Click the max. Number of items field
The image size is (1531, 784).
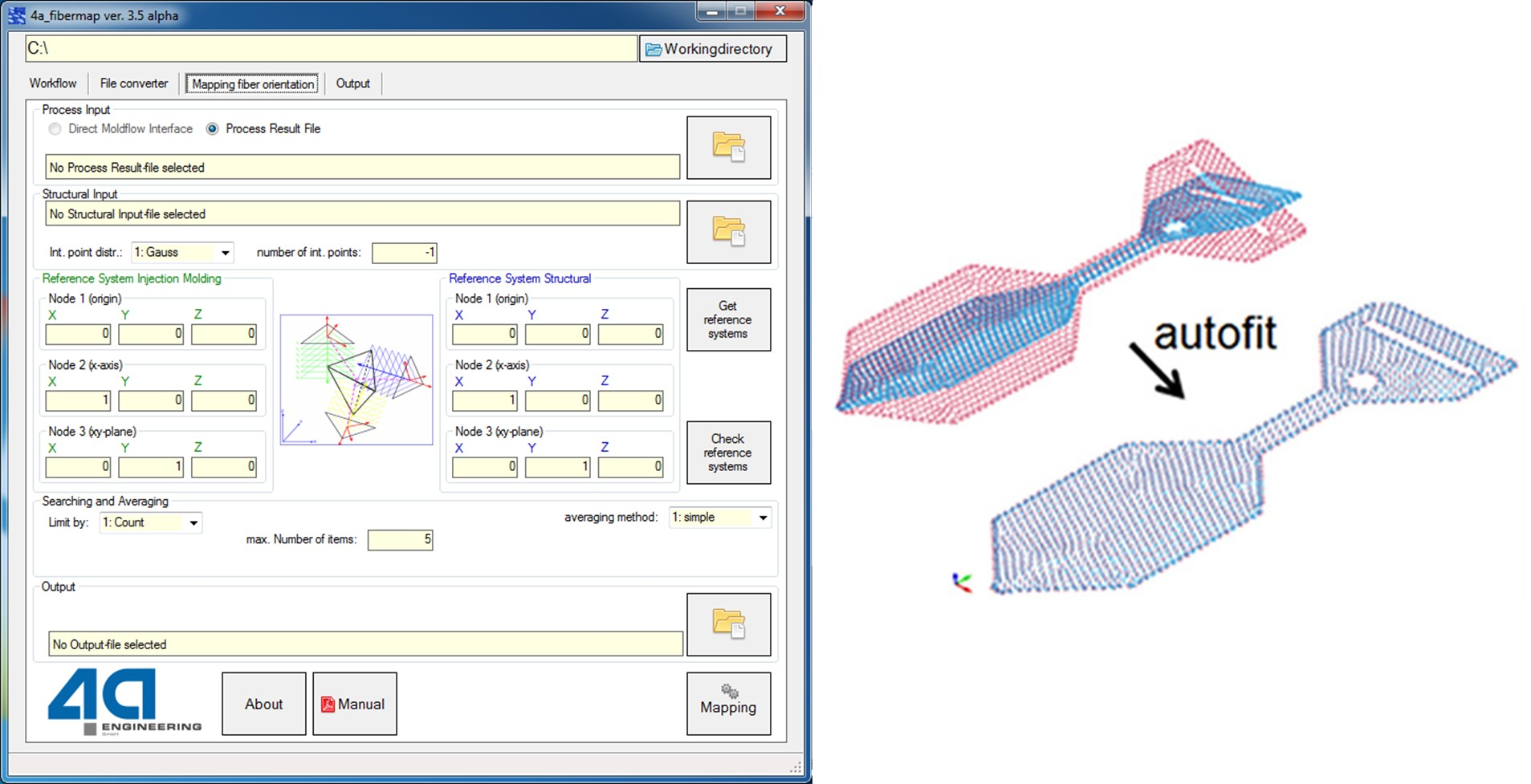point(400,539)
